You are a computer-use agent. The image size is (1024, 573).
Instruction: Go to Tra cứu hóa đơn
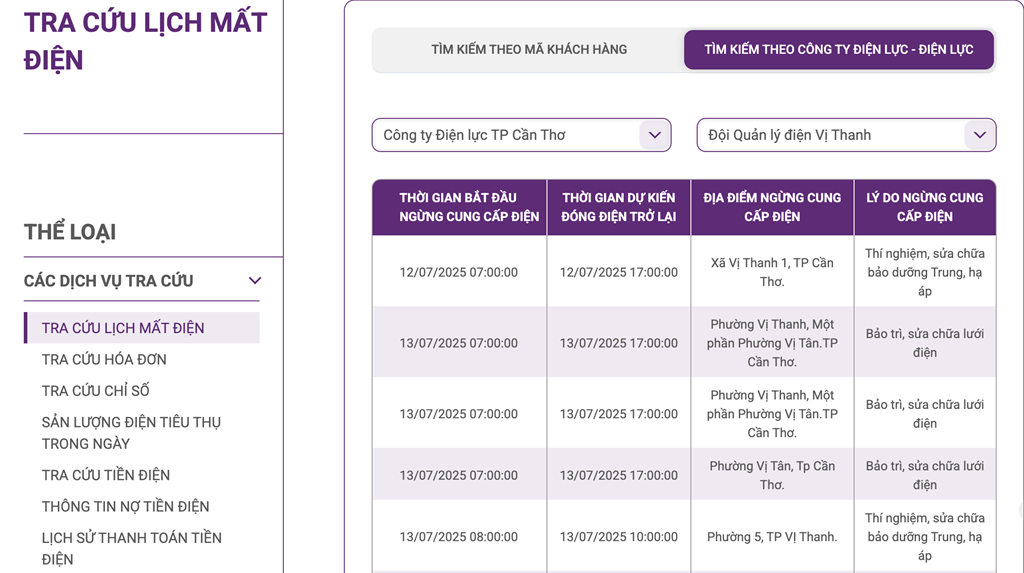tap(104, 359)
